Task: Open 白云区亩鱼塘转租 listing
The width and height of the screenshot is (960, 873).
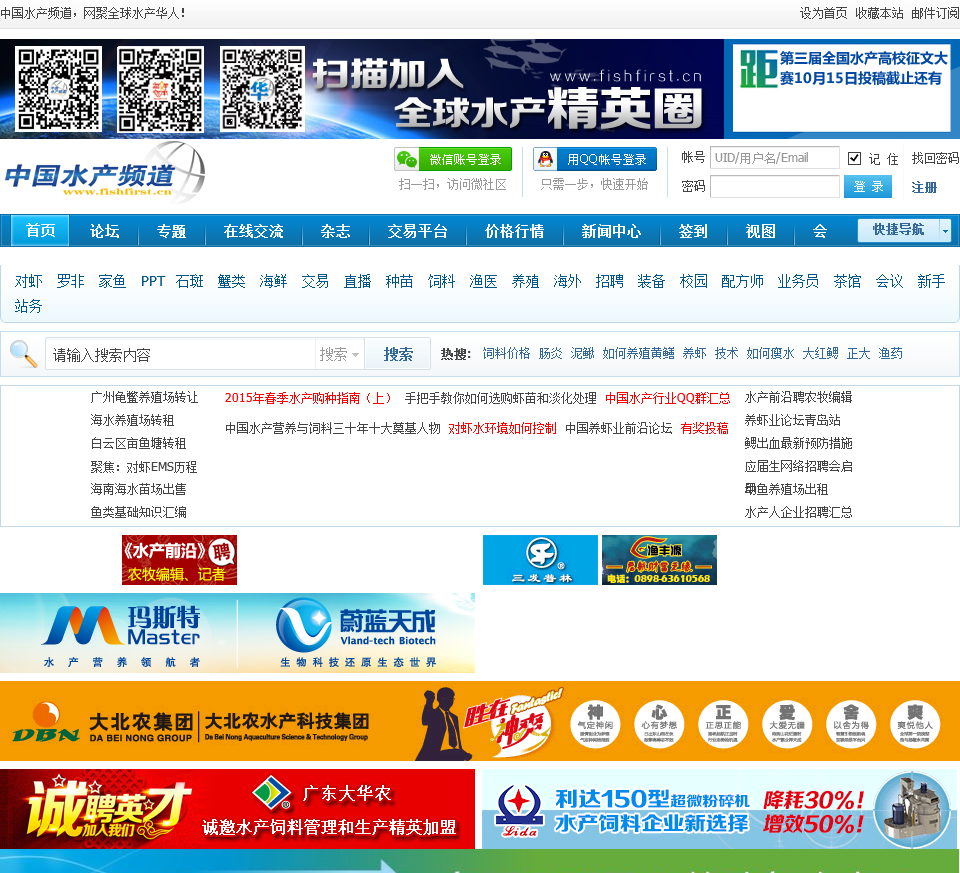Action: [x=138, y=443]
